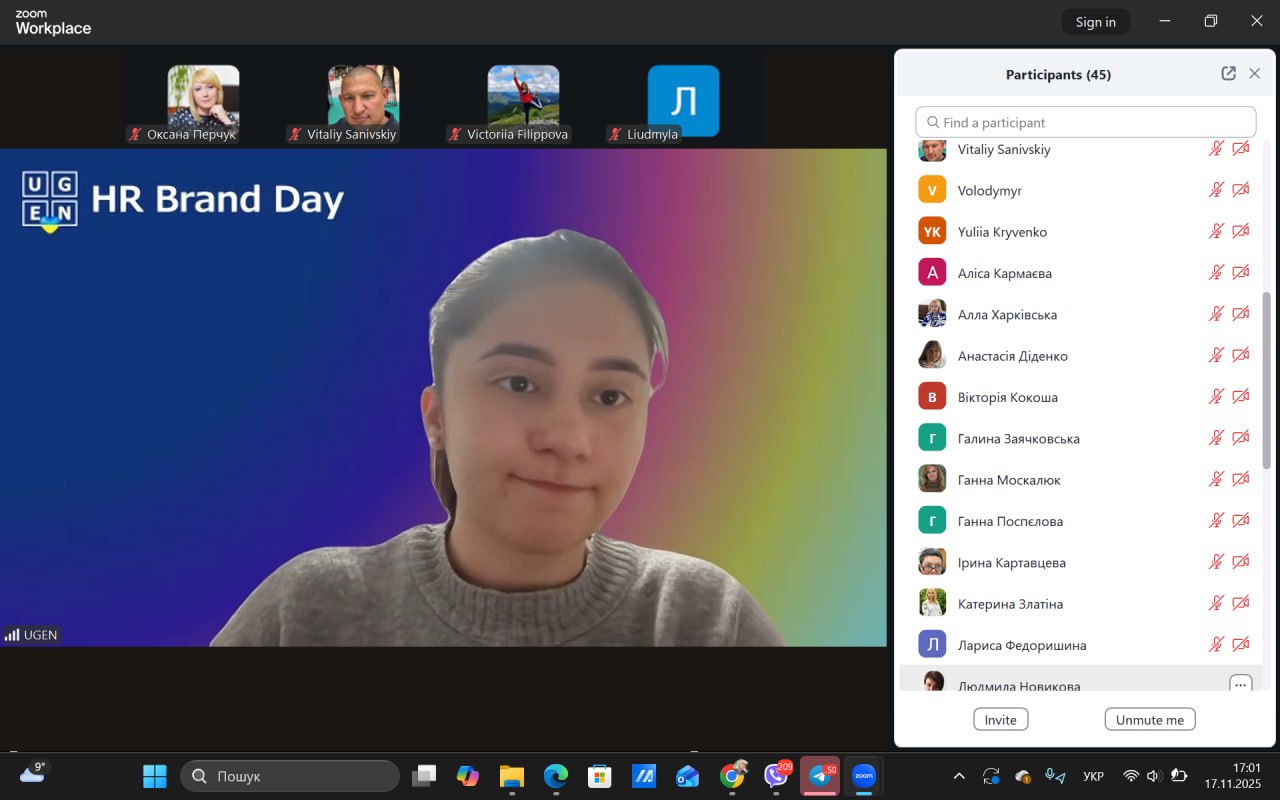Click the Invite button
Image resolution: width=1280 pixels, height=800 pixels.
(x=1000, y=720)
